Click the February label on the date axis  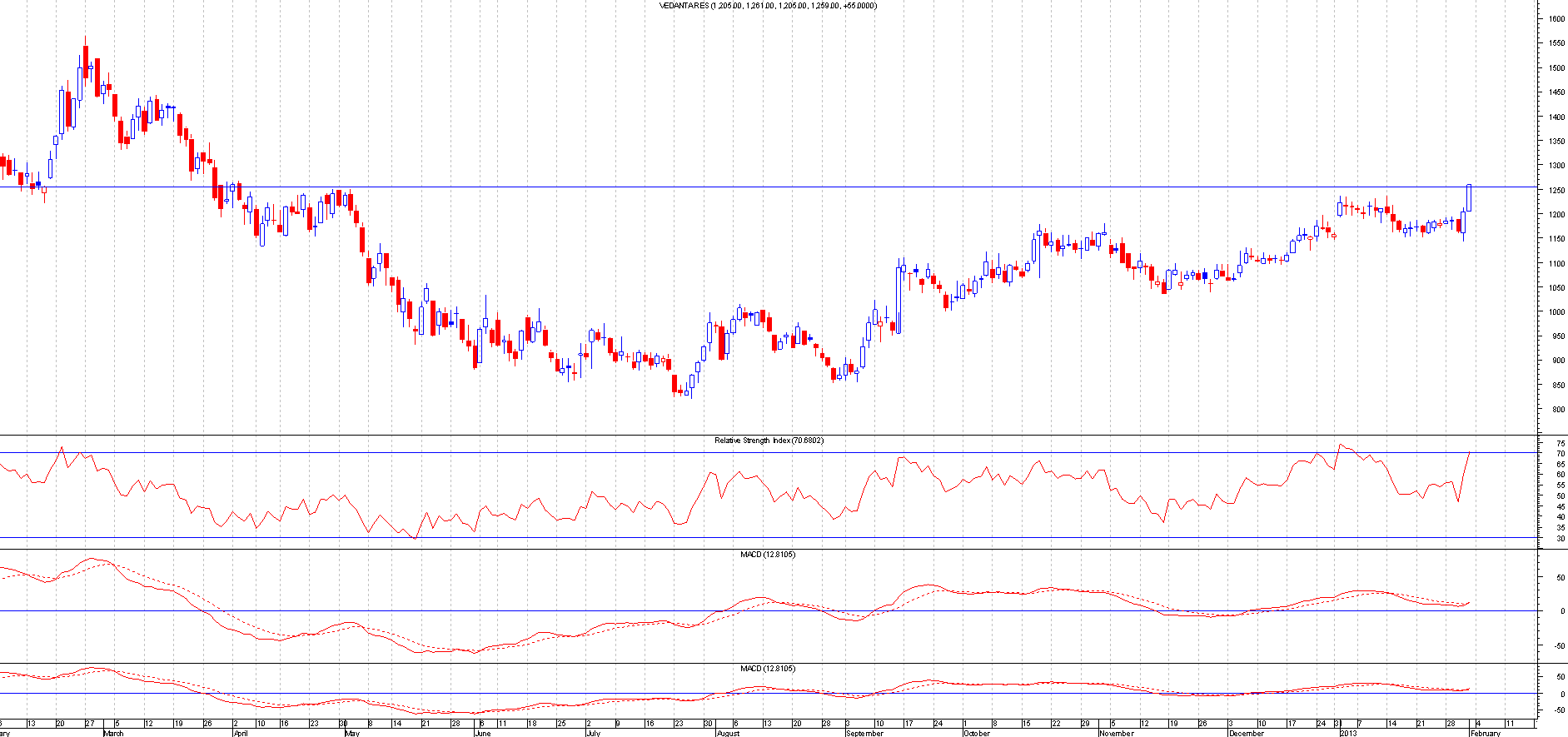pyautogui.click(x=1486, y=733)
